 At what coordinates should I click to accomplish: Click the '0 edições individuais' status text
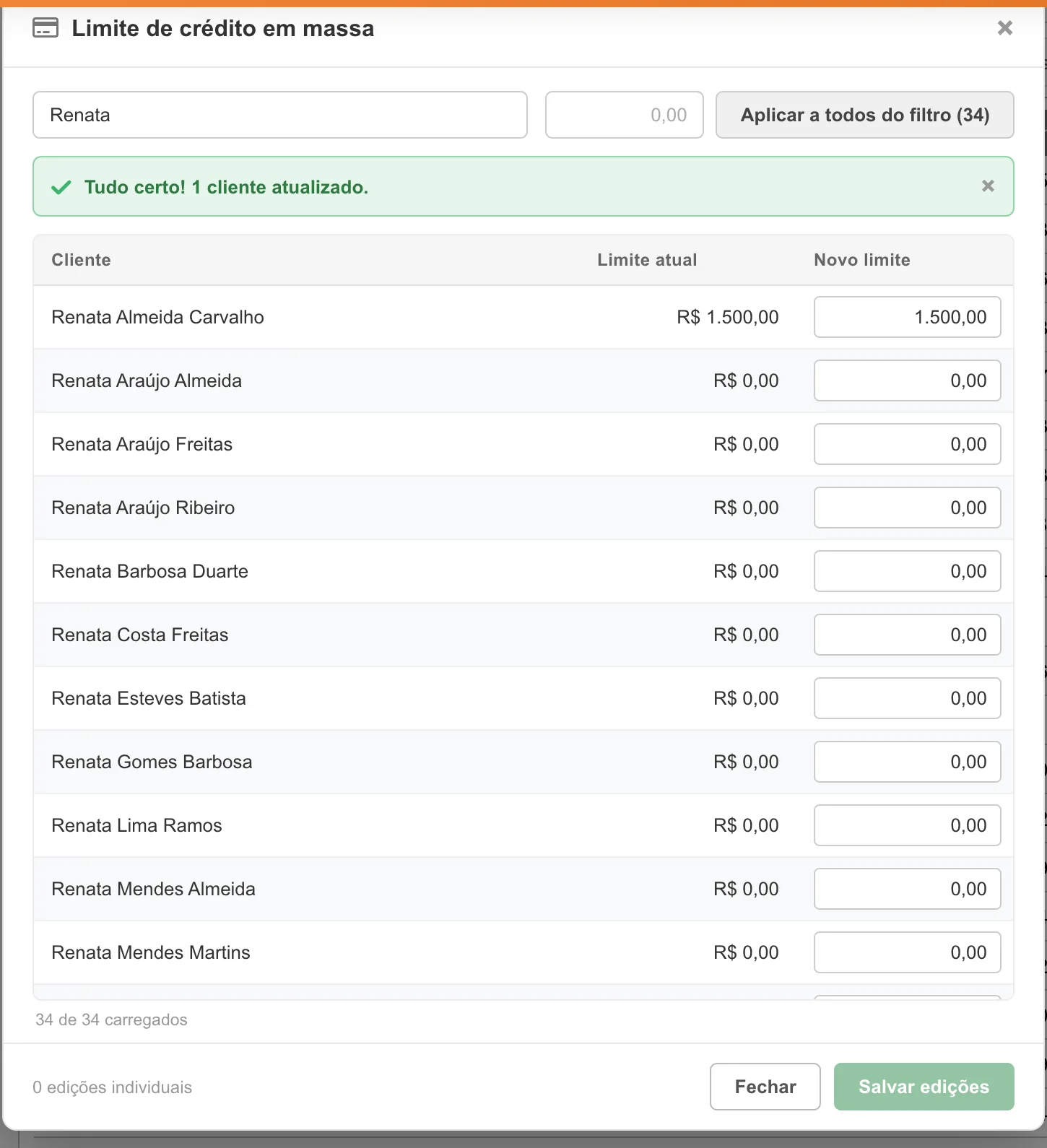[113, 1087]
